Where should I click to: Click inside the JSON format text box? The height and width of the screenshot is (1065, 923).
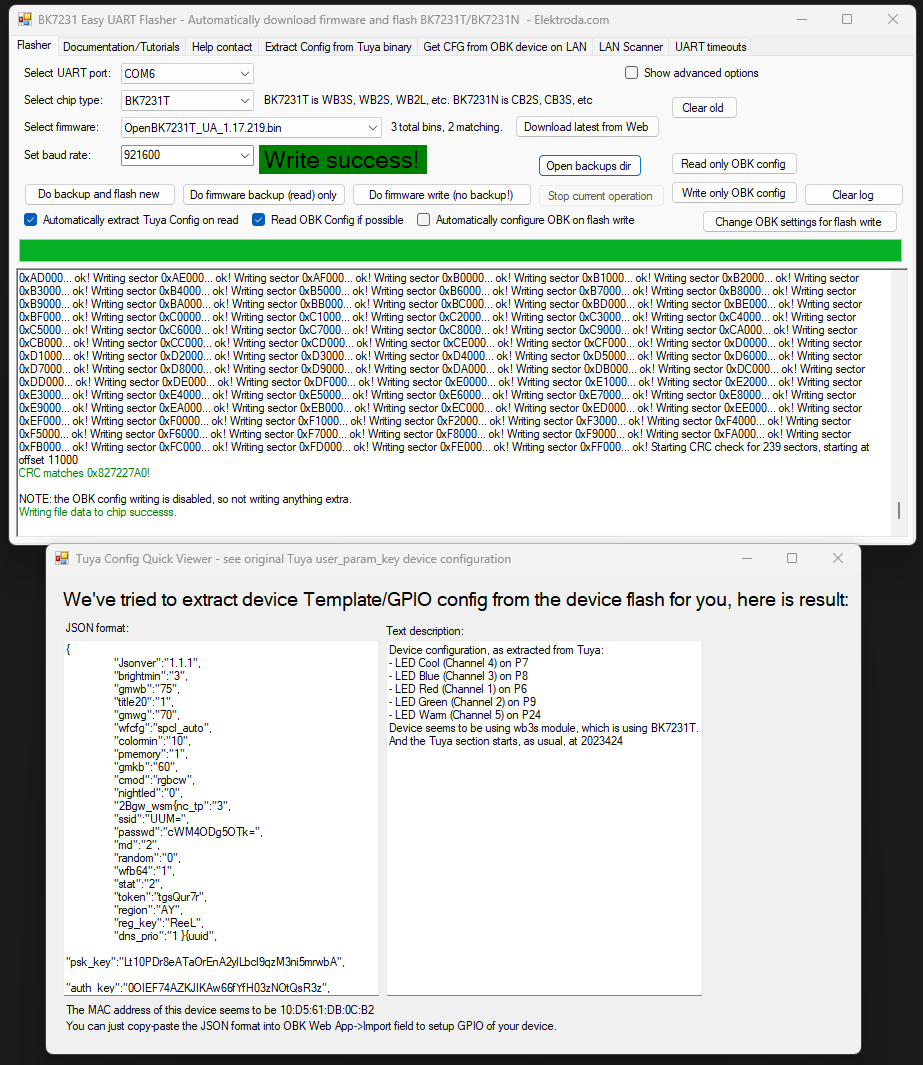pos(221,818)
